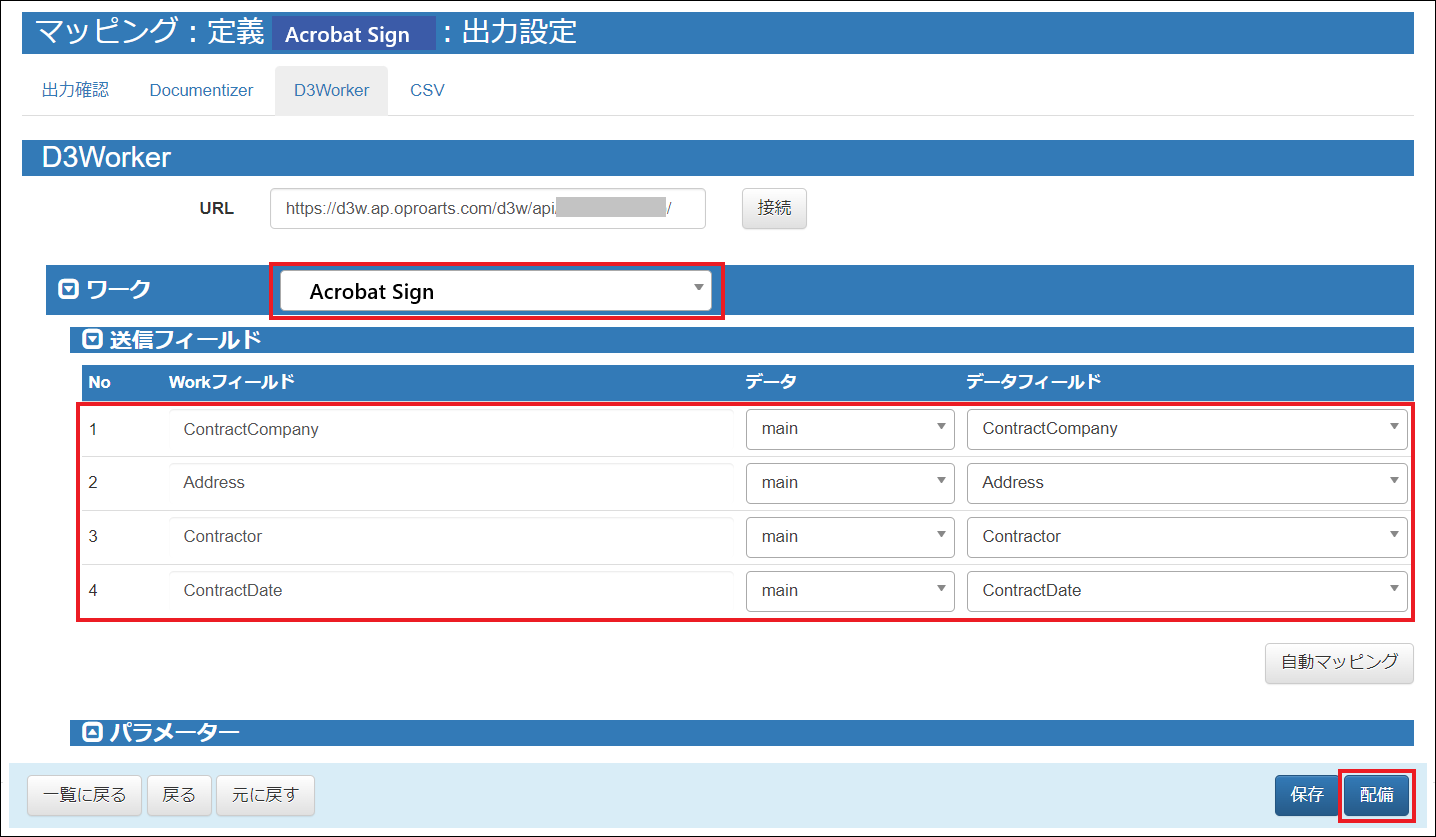Switch to the Documentizer tab

pyautogui.click(x=201, y=90)
